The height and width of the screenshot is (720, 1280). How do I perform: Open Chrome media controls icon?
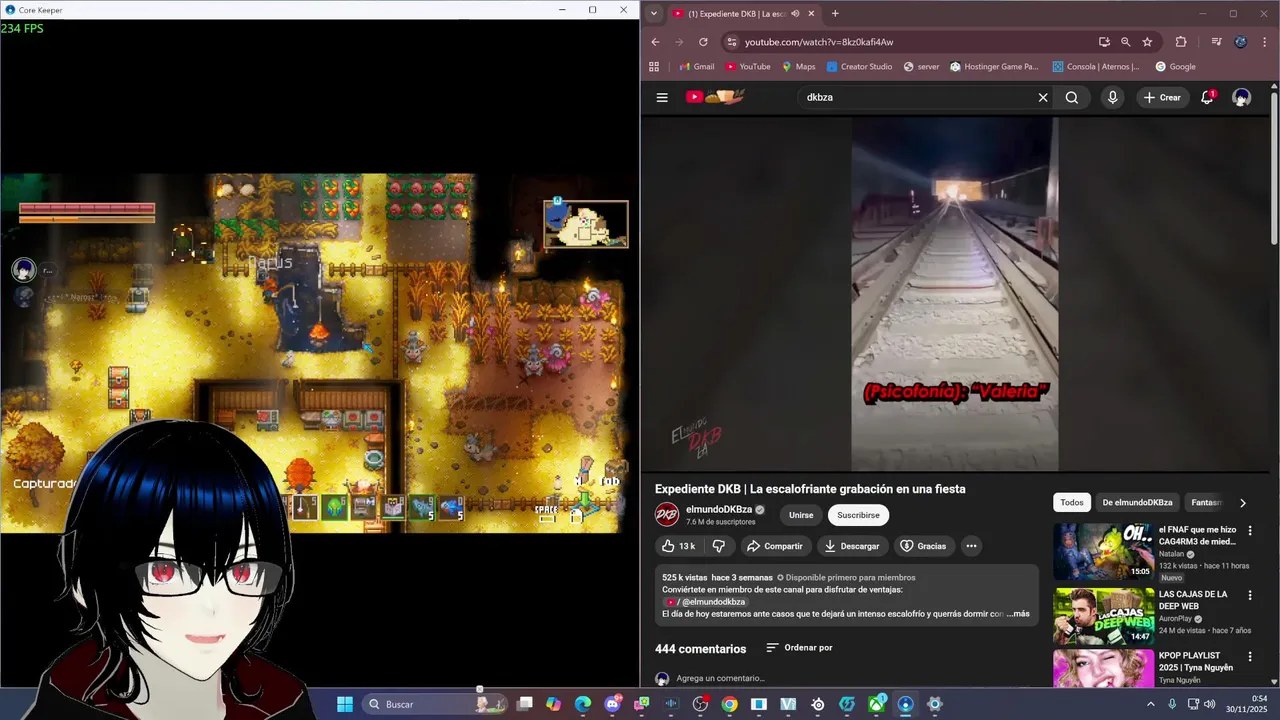pyautogui.click(x=1216, y=42)
